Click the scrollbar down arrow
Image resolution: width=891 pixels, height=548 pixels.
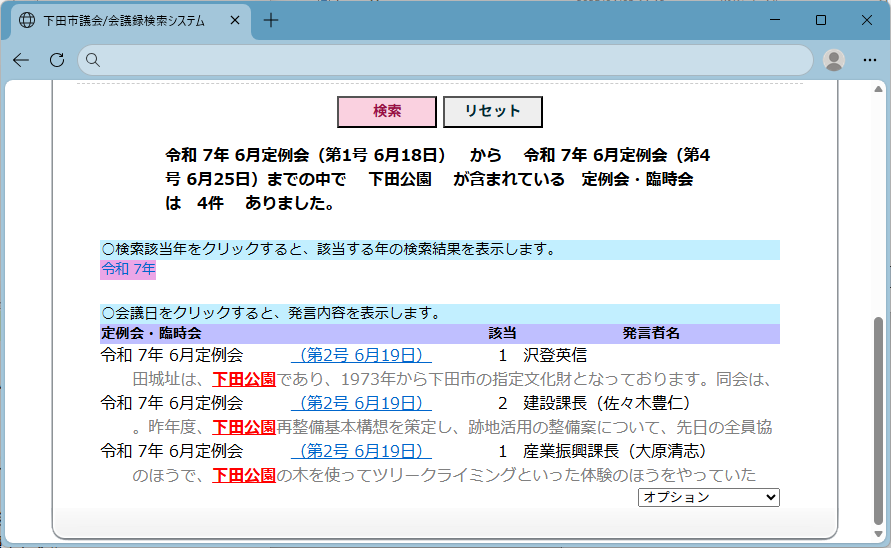[x=878, y=534]
